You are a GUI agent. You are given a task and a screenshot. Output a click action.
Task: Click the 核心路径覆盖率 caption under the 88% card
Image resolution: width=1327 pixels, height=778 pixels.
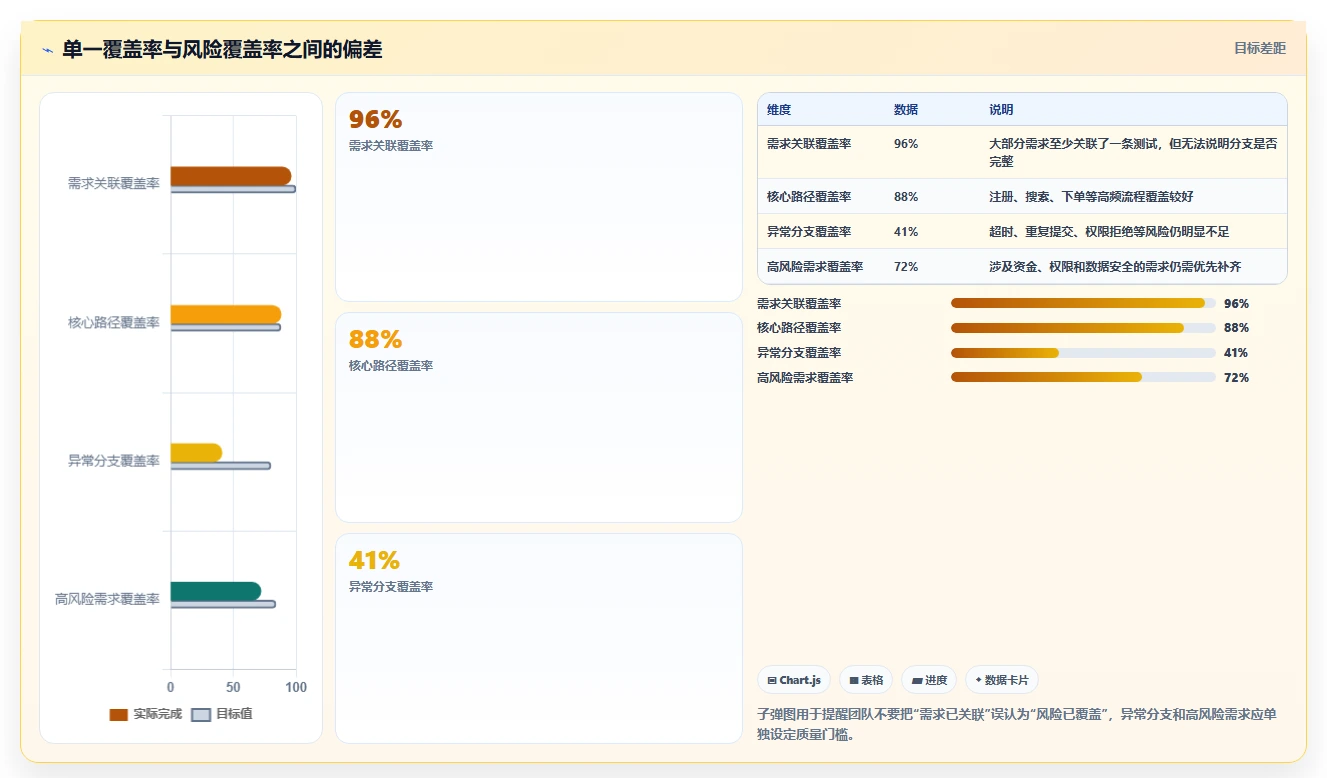[x=391, y=366]
